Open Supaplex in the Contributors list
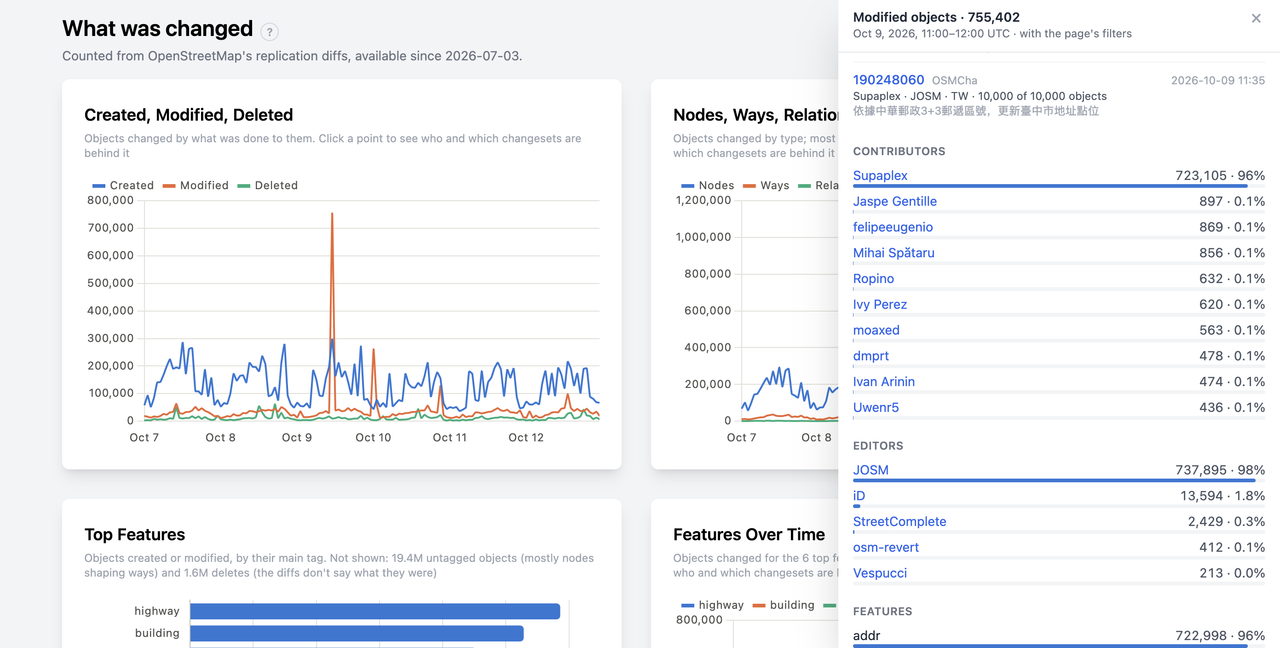 click(x=880, y=175)
